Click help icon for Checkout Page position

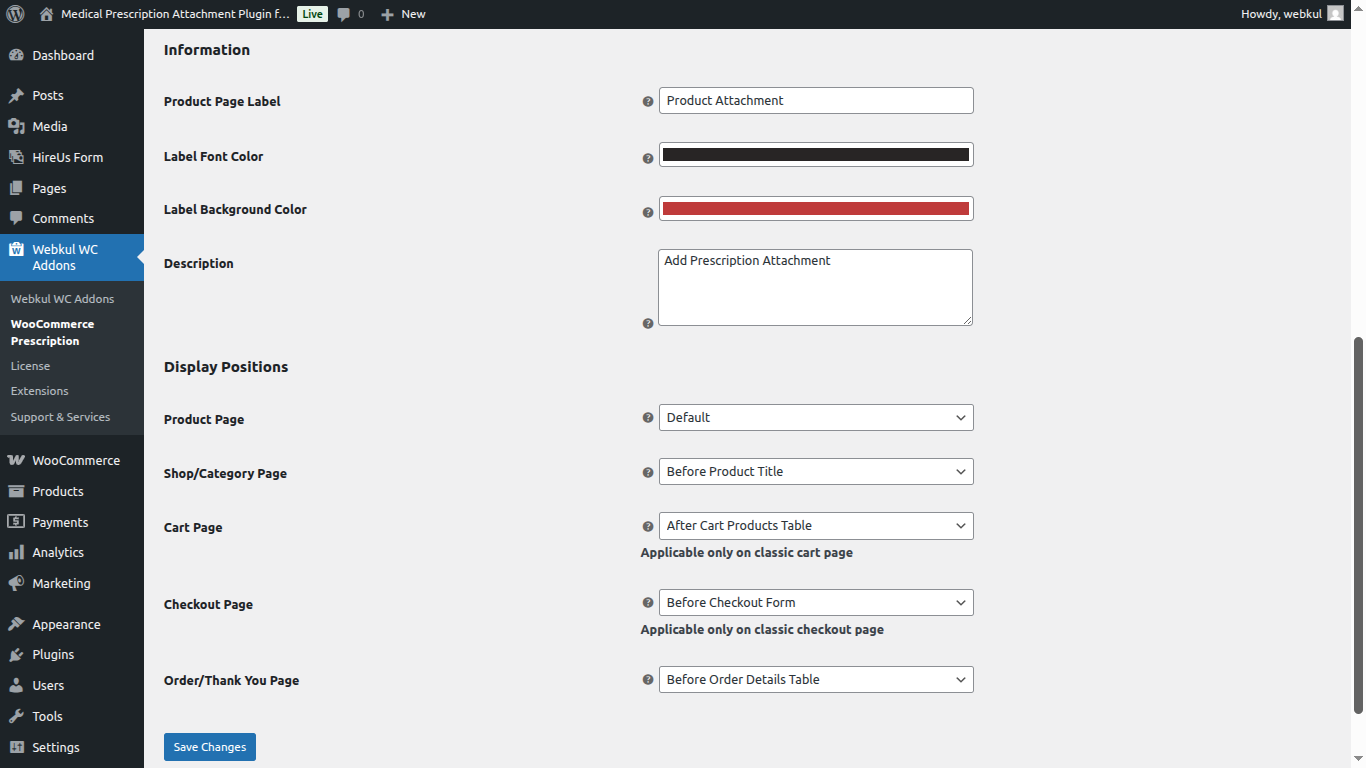click(648, 603)
